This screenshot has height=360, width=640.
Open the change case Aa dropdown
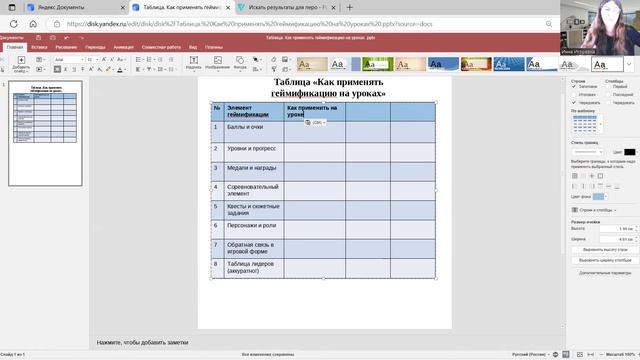click(121, 60)
